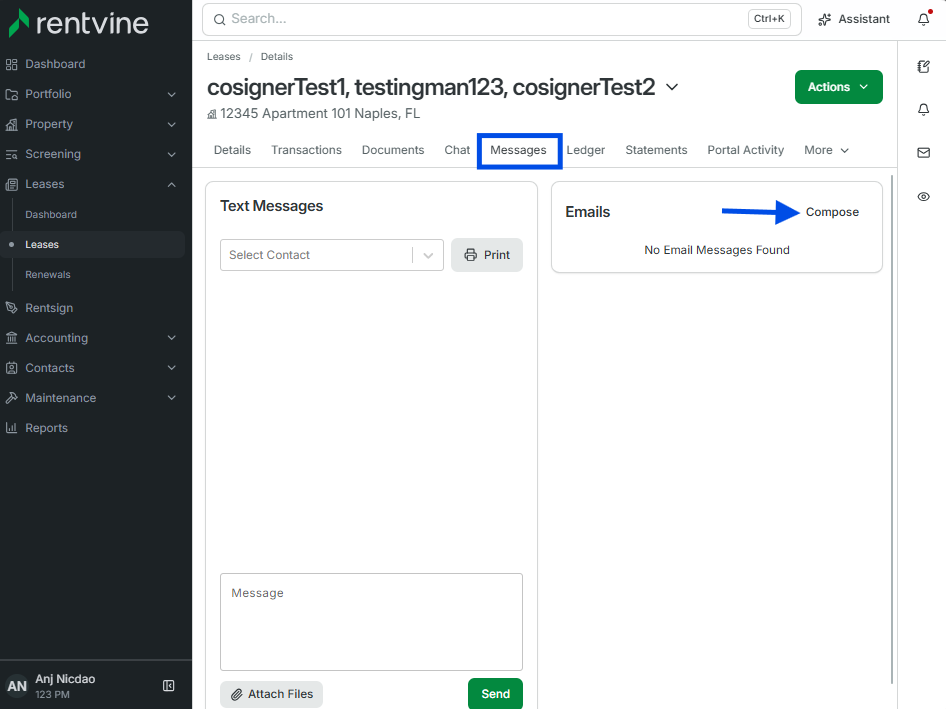Click the building icon beside the address
946x709 pixels.
212,114
